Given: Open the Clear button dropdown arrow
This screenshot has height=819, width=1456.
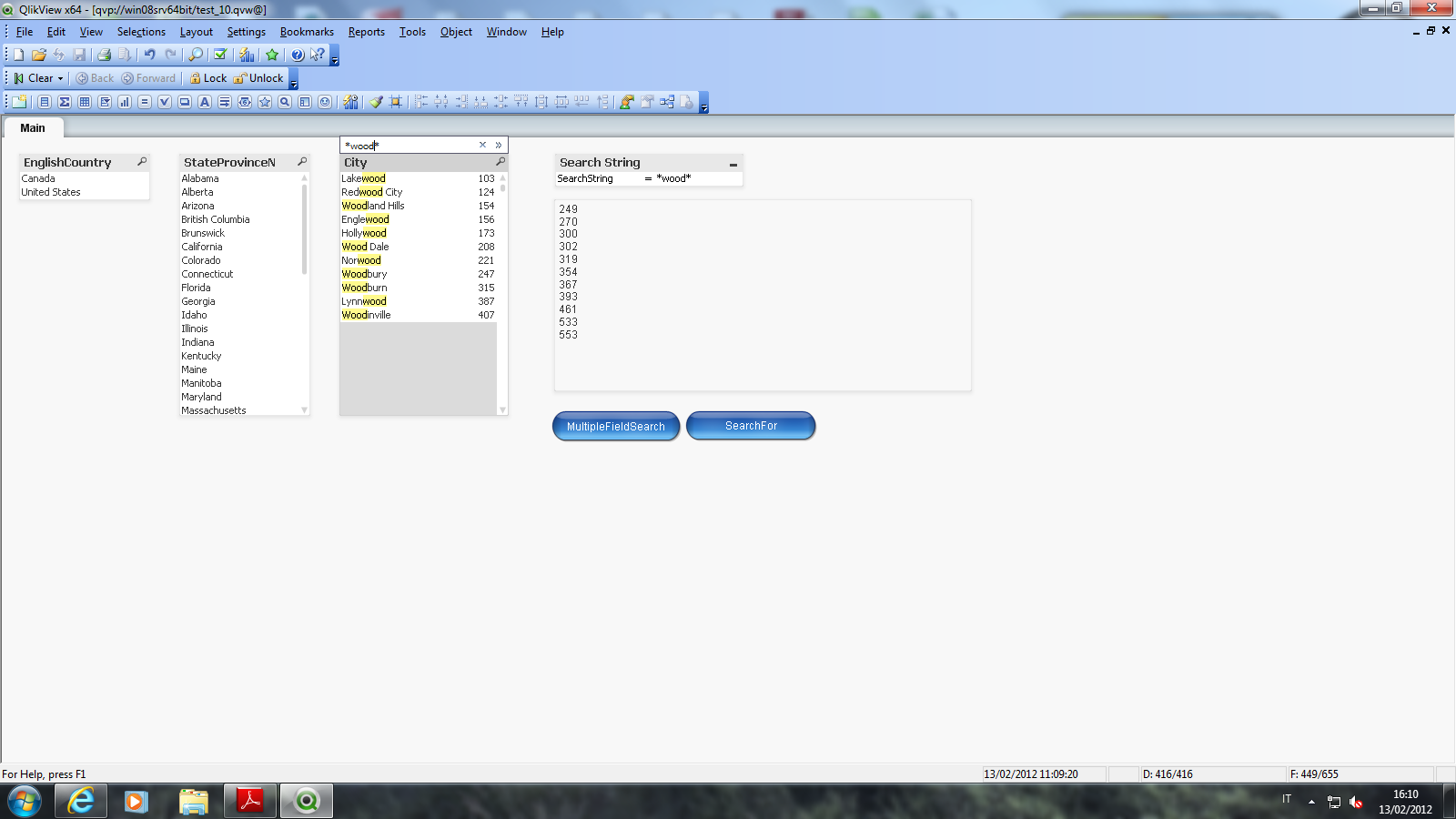Looking at the screenshot, I should (61, 78).
